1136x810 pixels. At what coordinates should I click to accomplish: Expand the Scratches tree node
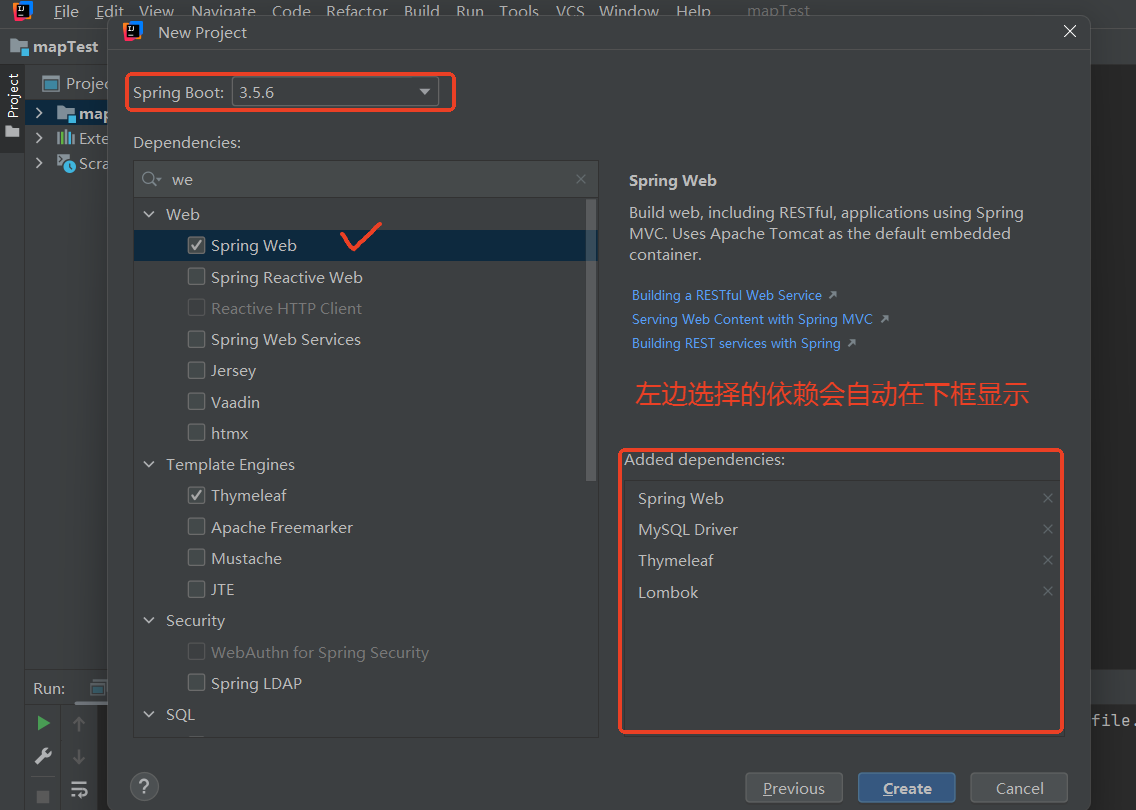pos(39,163)
